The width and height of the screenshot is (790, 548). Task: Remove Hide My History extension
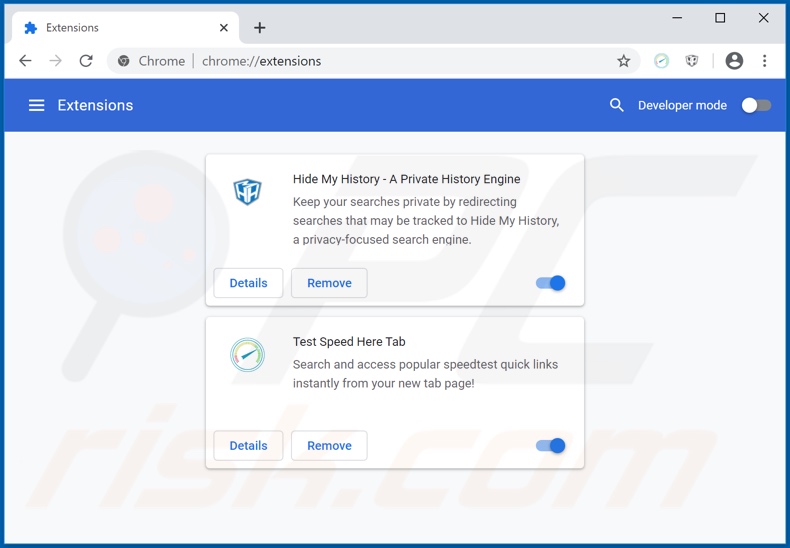coord(329,283)
